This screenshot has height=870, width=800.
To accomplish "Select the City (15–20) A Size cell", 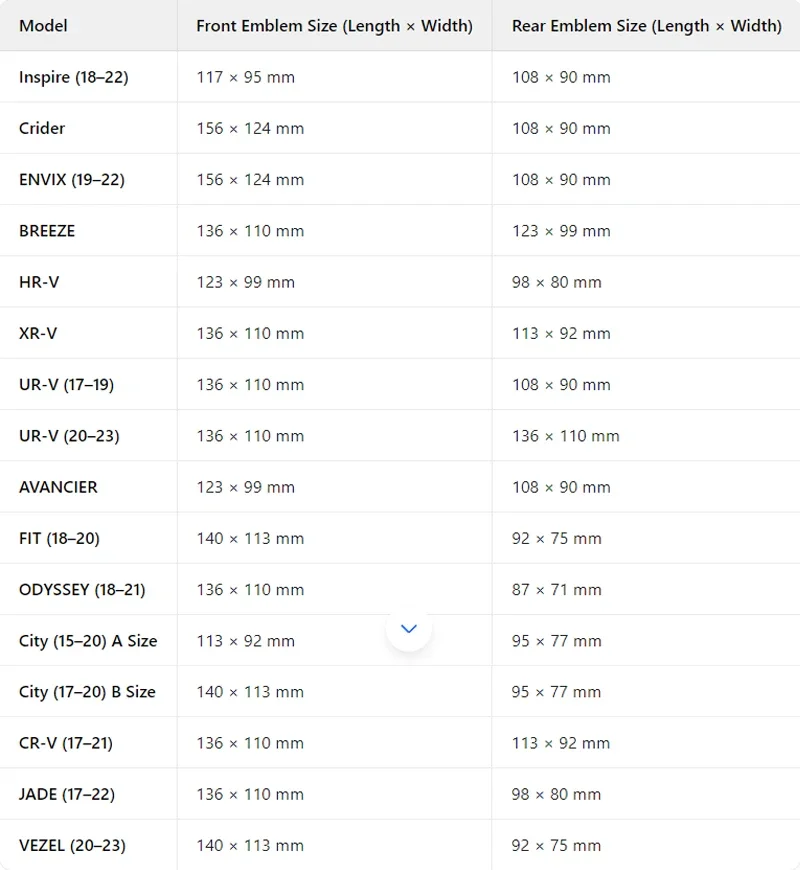I will 88,641.
